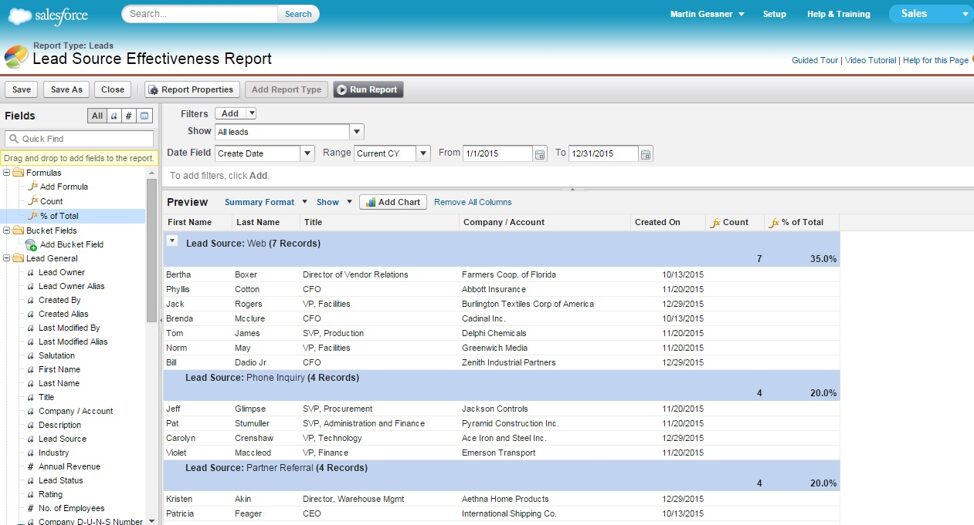Click in the top Search field
Image resolution: width=974 pixels, height=525 pixels.
point(200,14)
